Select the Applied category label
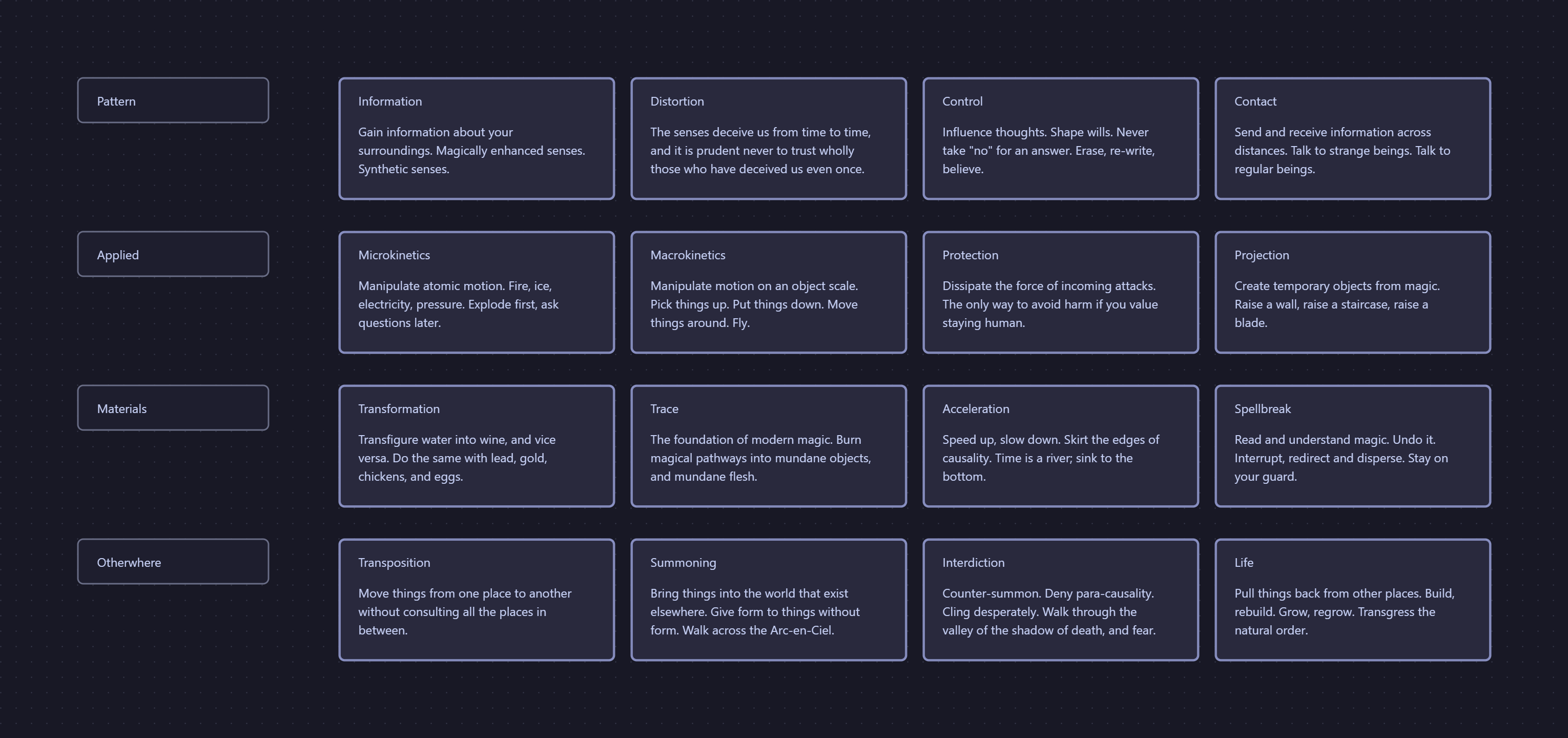 173,254
